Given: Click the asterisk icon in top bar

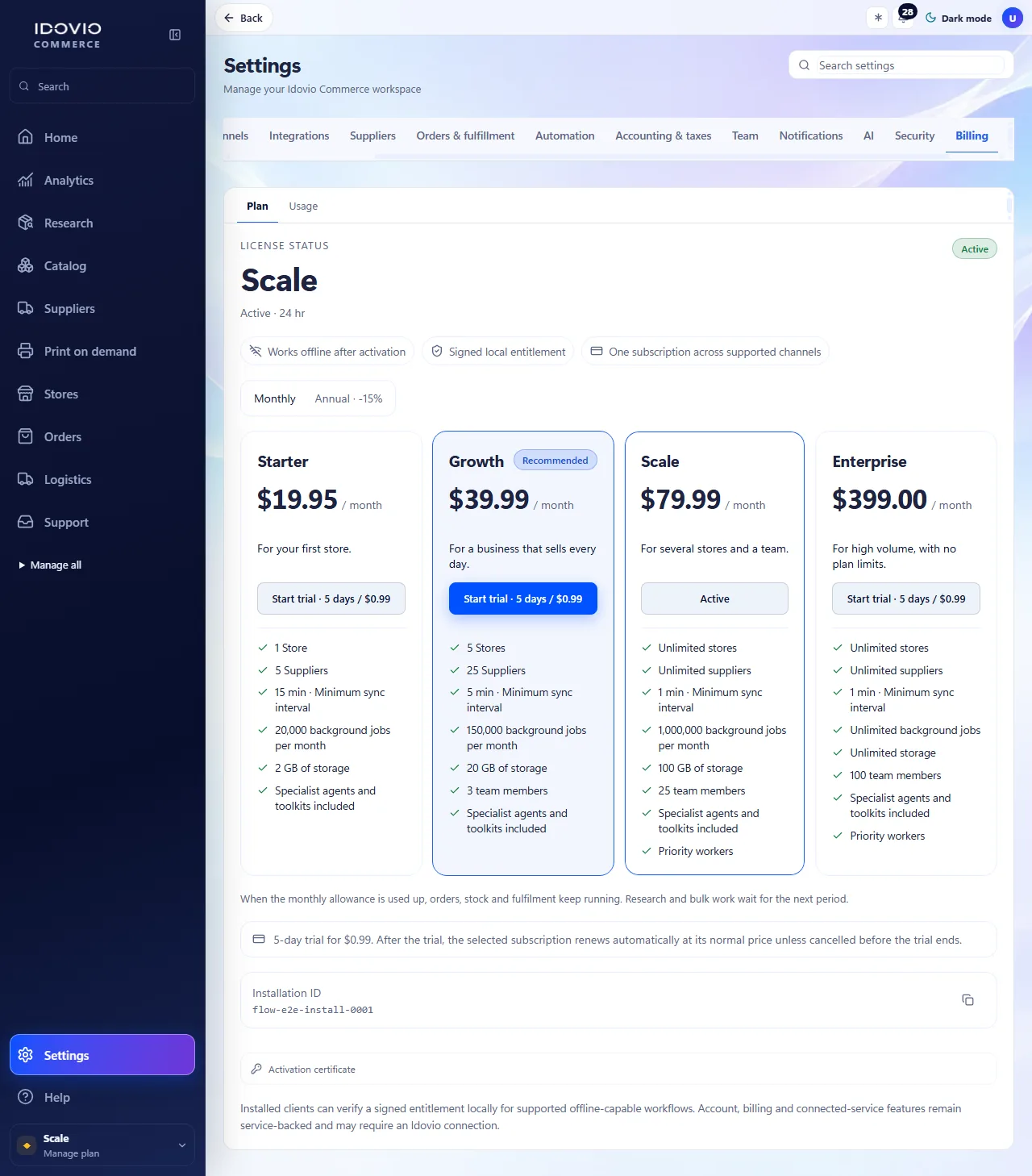Looking at the screenshot, I should (878, 18).
